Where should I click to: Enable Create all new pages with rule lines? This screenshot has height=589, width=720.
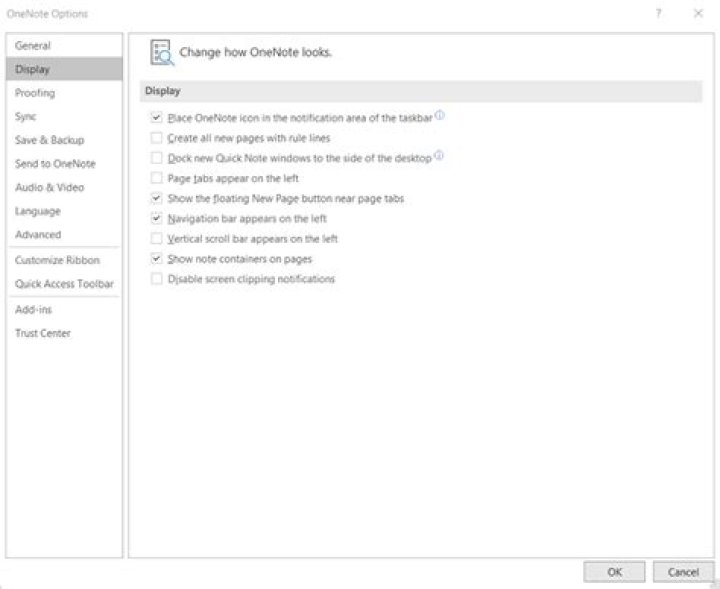point(157,138)
